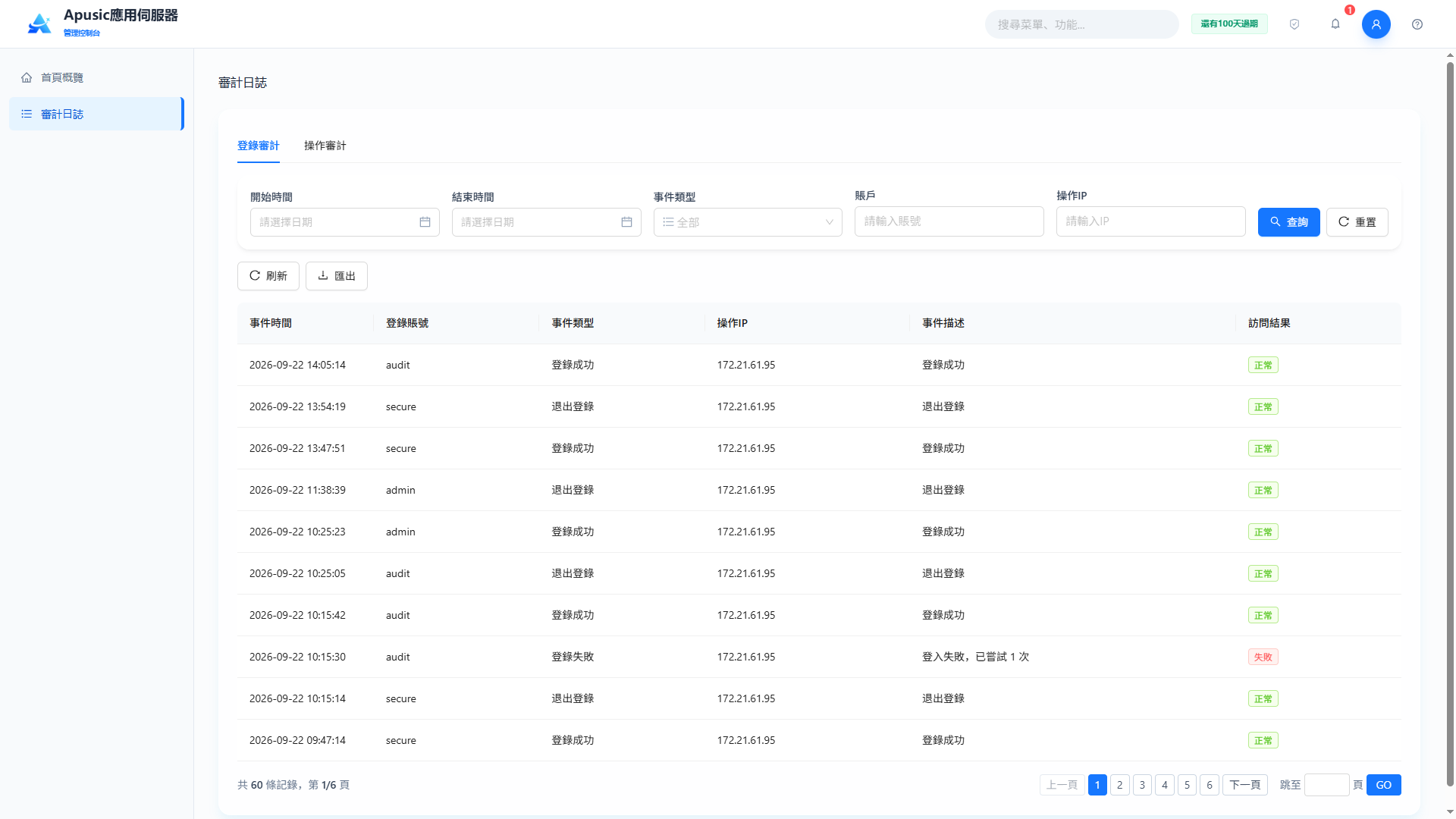The width and height of the screenshot is (1456, 819).
Task: Open the security shield icon in header
Action: click(1294, 24)
